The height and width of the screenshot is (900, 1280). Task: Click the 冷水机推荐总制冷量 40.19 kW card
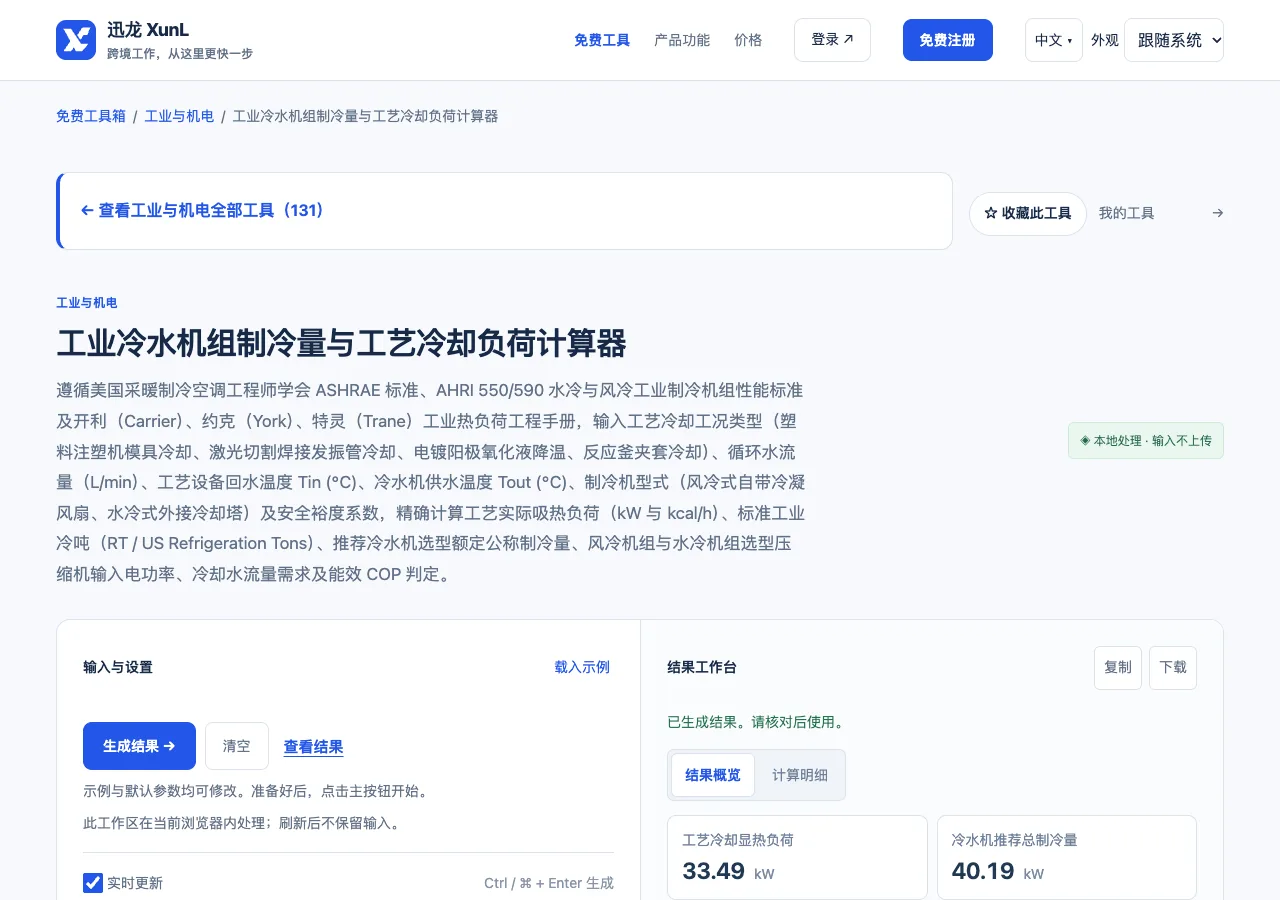pos(1066,857)
